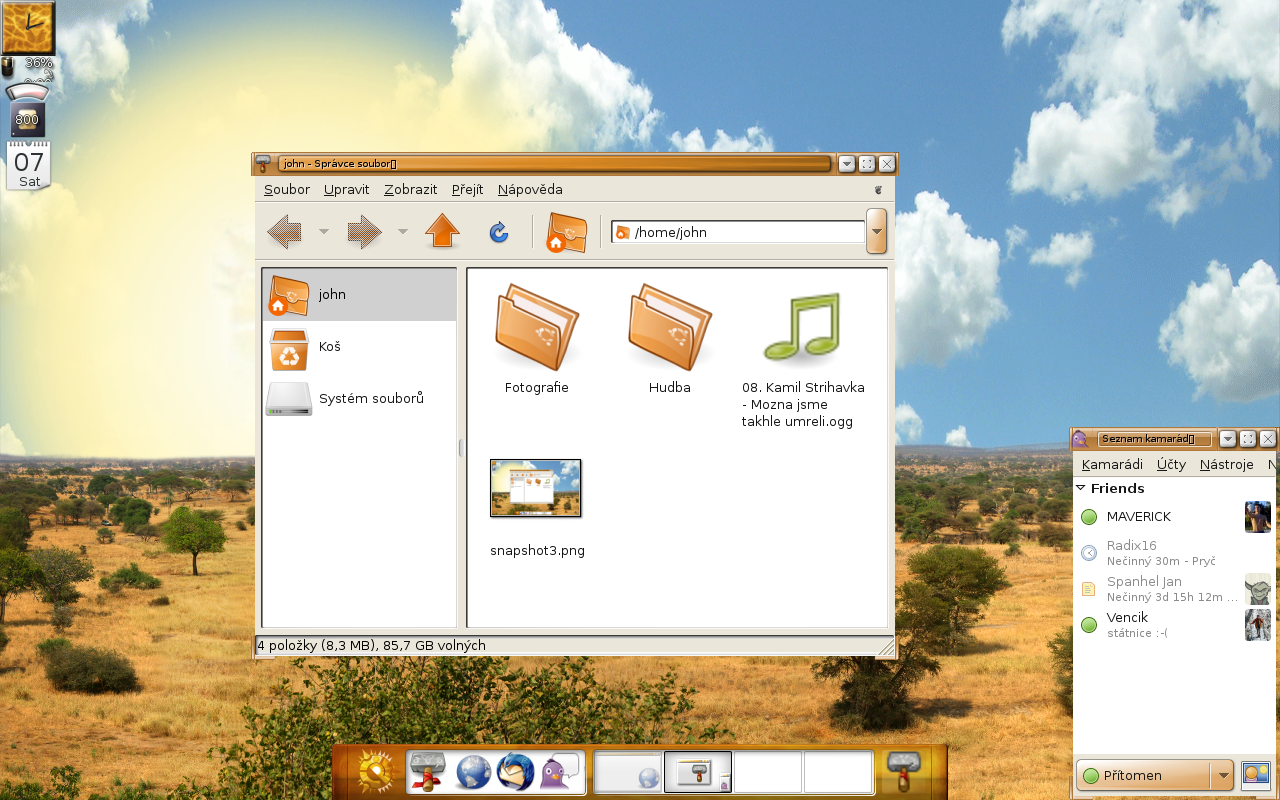
Task: Launch Thunderbird mail from the panel
Action: click(515, 773)
